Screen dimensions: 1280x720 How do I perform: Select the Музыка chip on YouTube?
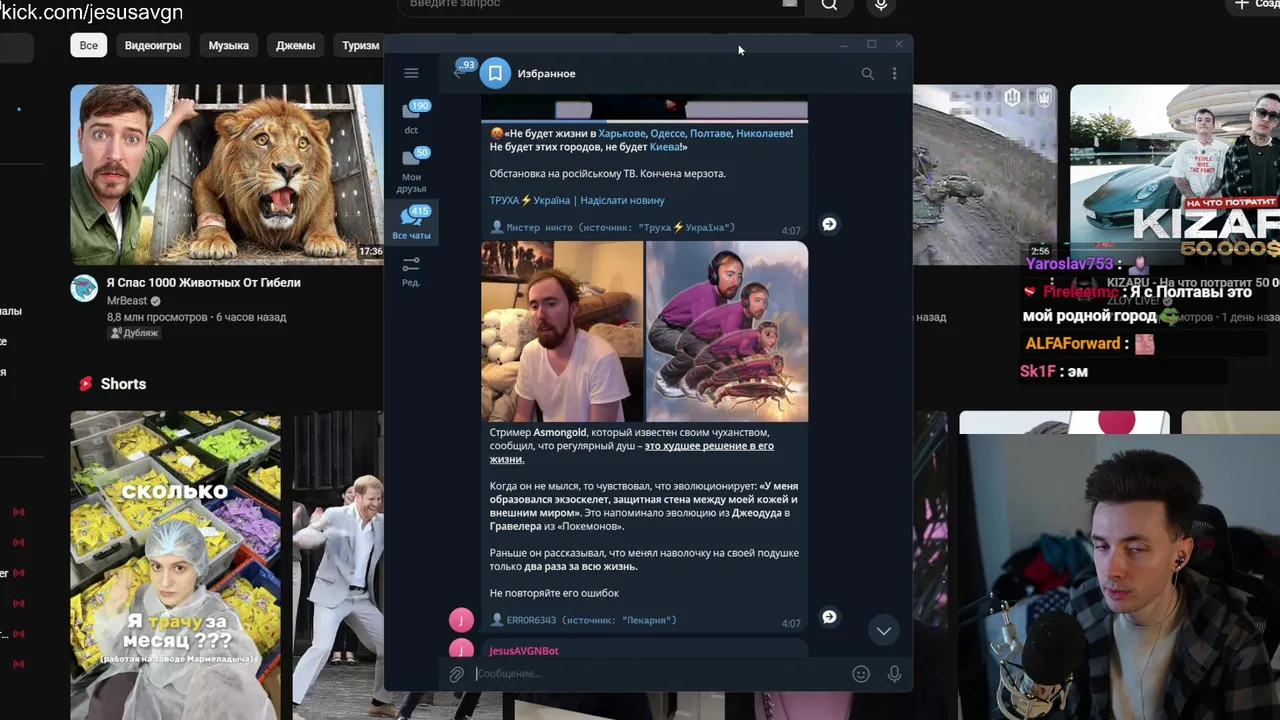tap(228, 45)
